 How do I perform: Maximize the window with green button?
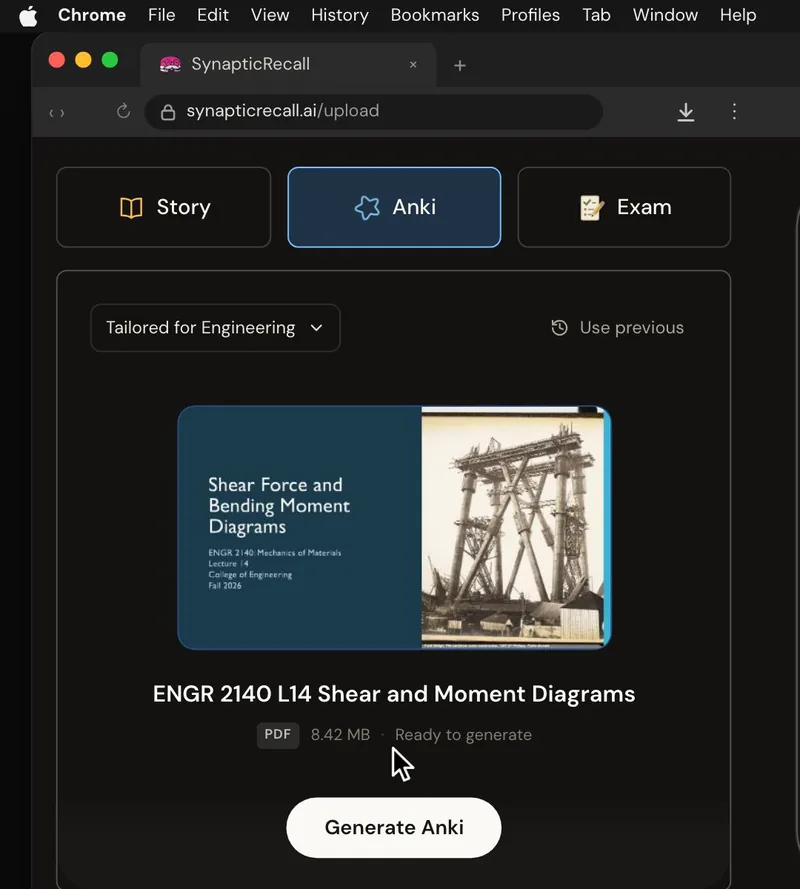(110, 60)
